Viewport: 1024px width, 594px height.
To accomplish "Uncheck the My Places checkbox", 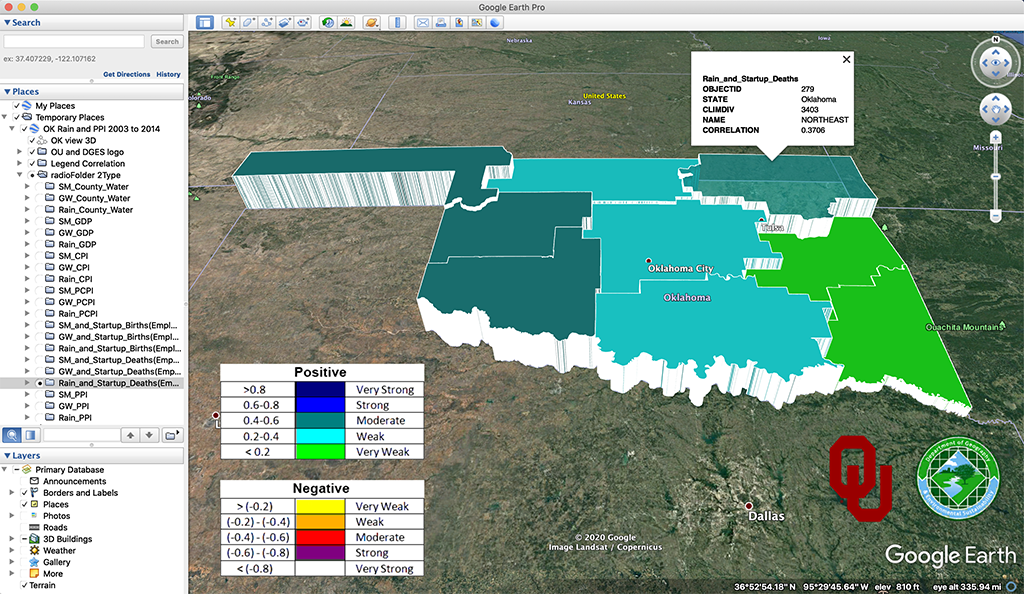I will [17, 106].
